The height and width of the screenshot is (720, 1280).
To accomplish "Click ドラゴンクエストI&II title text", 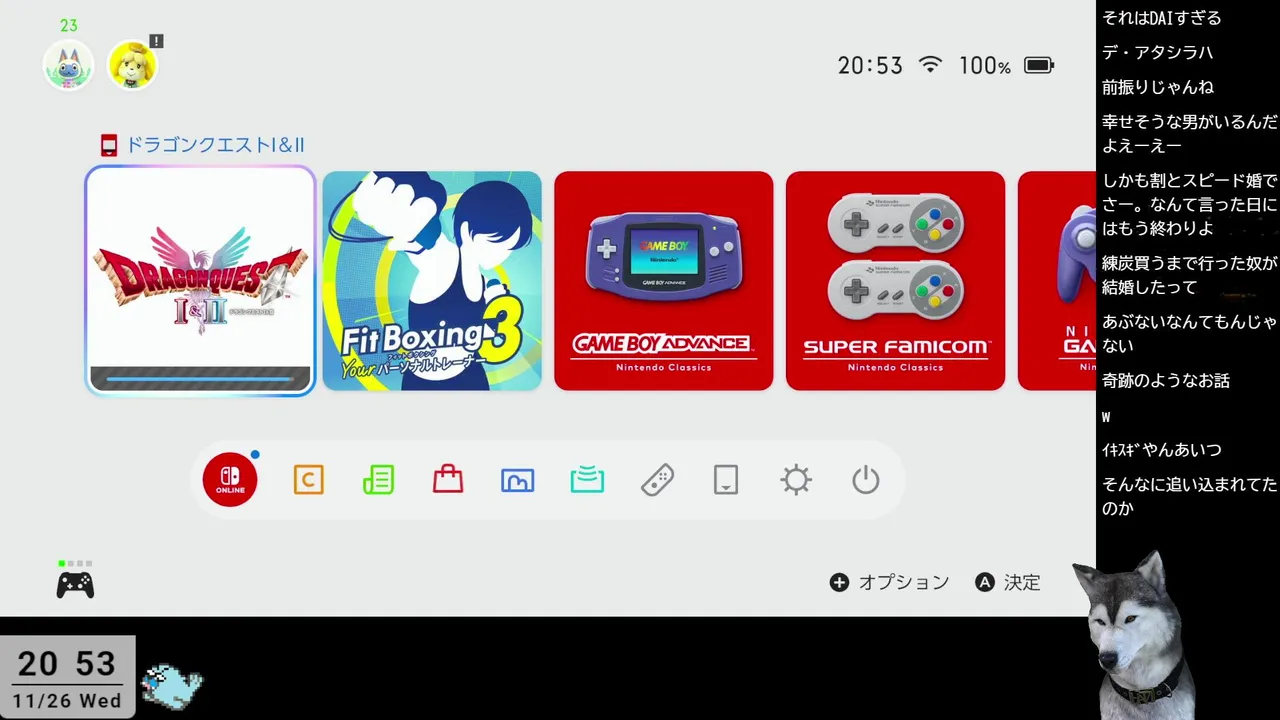I will [214, 145].
